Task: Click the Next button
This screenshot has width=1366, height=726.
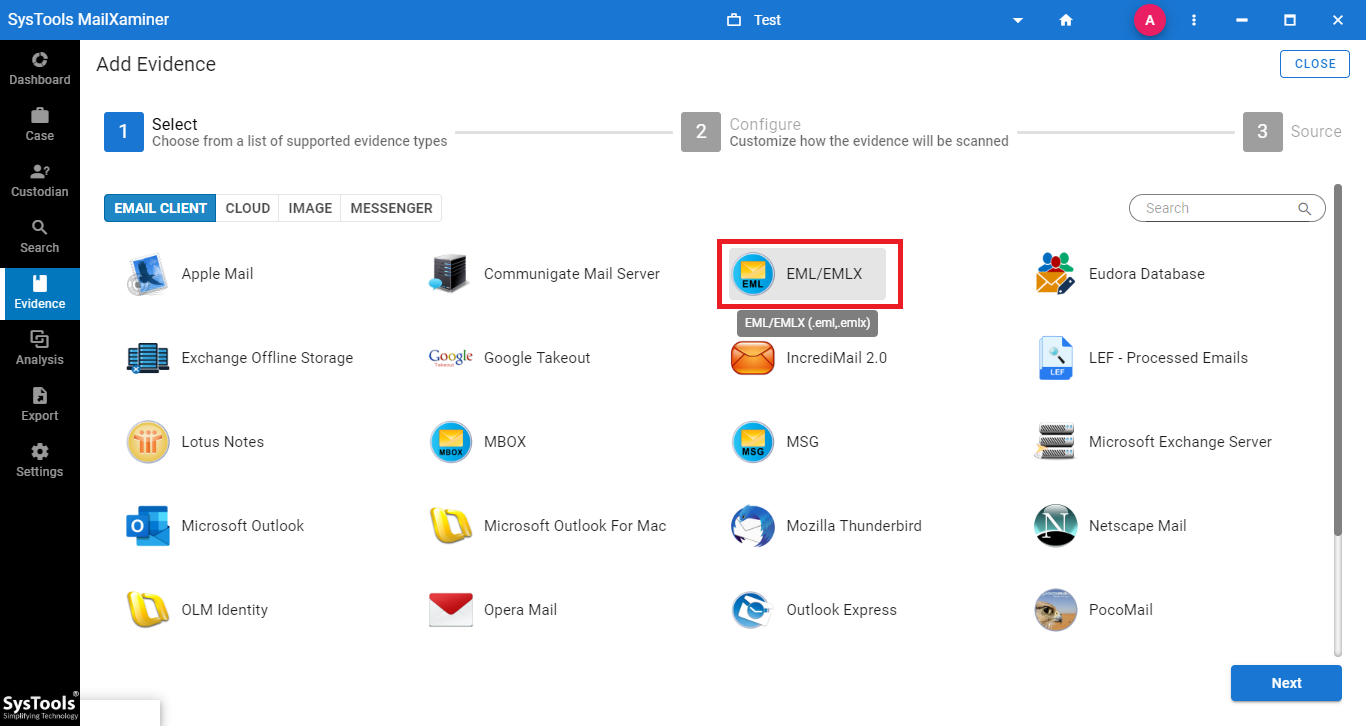Action: 1286,683
